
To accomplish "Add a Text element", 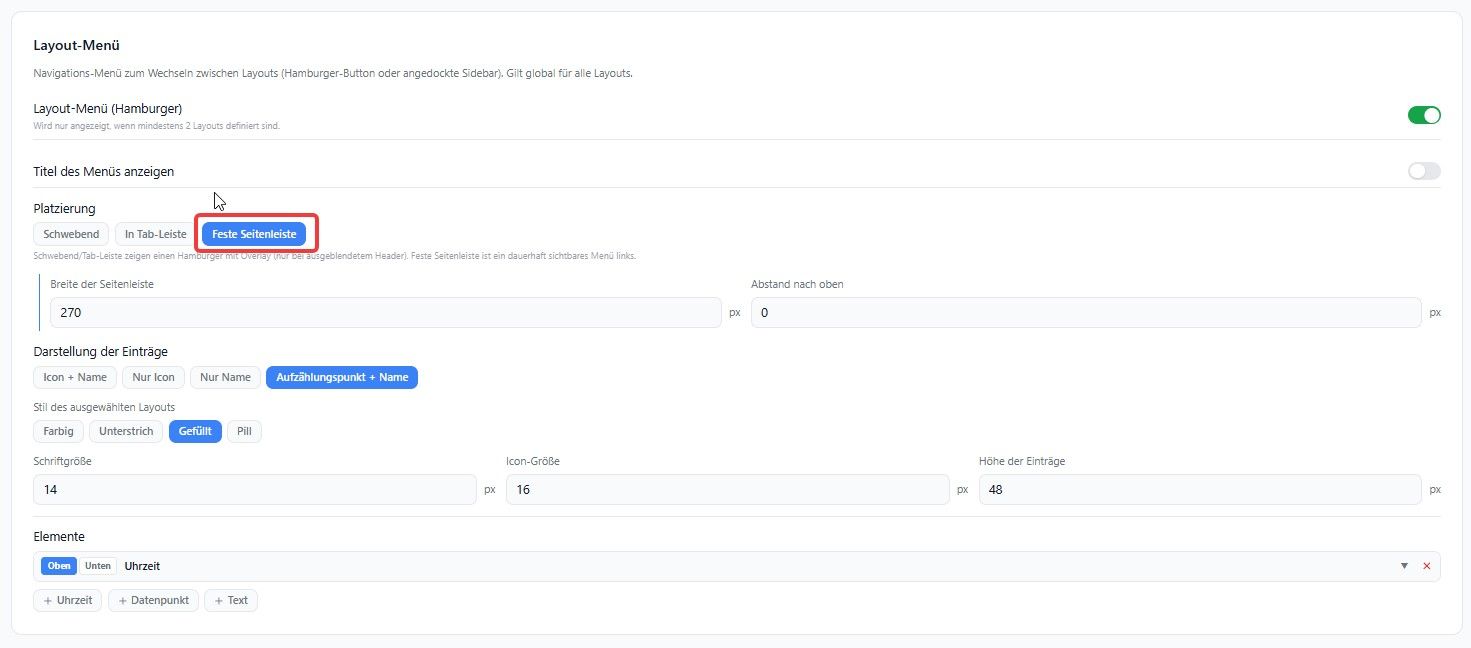I will pos(231,600).
